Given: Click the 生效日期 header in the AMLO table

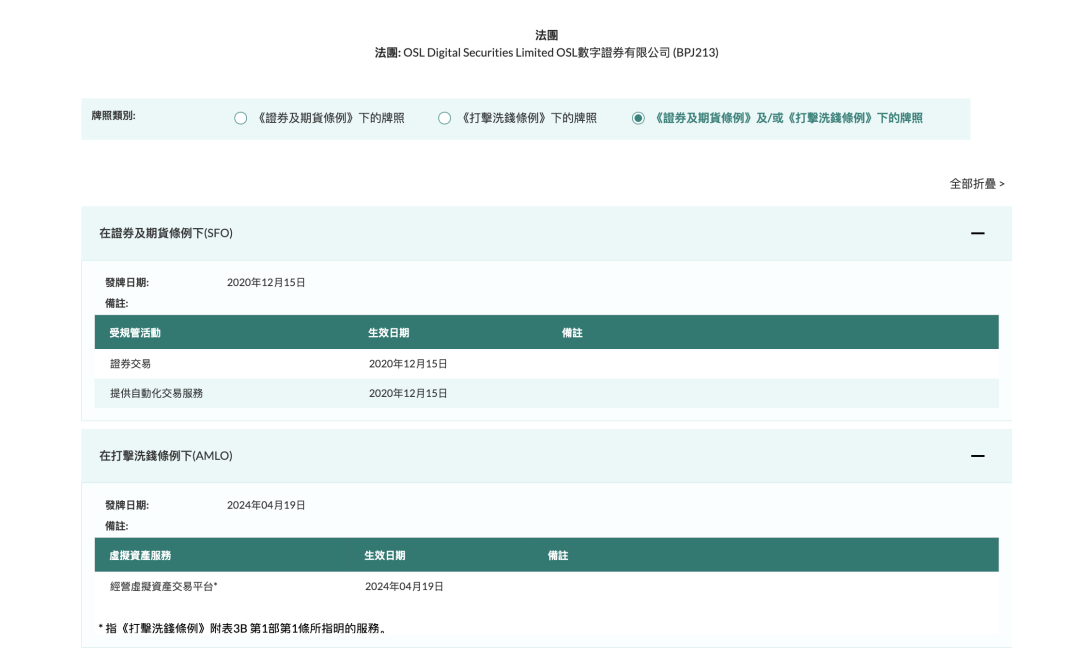Looking at the screenshot, I should 384,555.
